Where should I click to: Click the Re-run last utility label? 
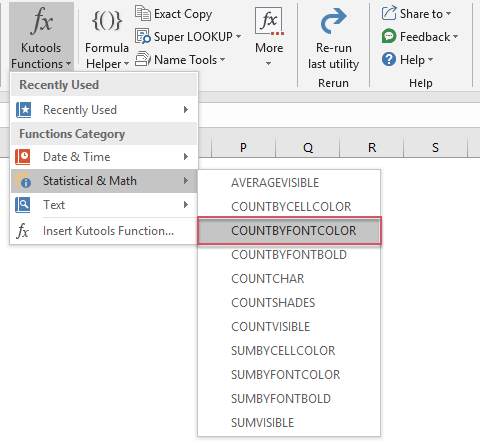[333, 56]
